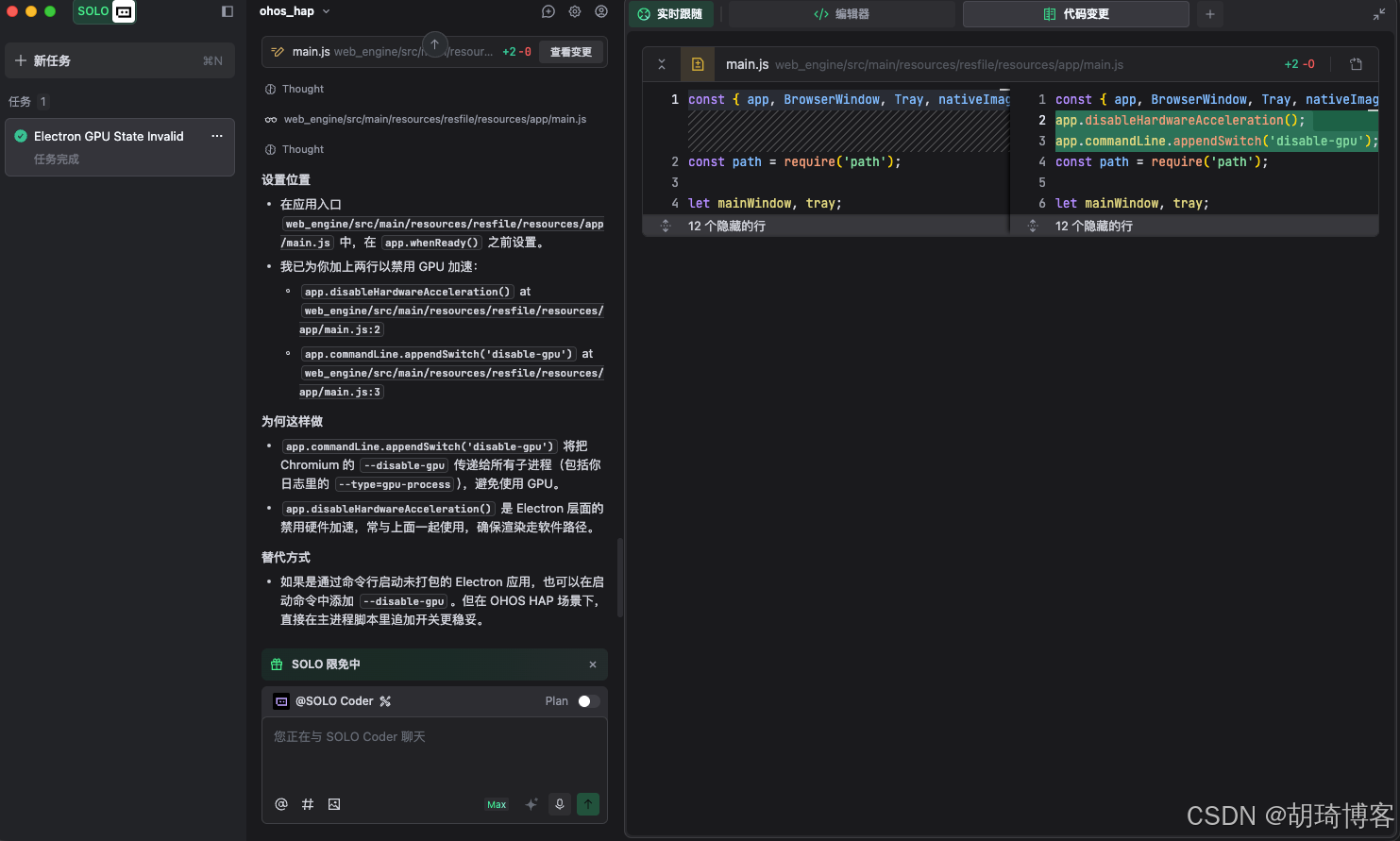Switch to the 代码变更 tab
Viewport: 1400px width, 841px height.
pyautogui.click(x=1076, y=14)
